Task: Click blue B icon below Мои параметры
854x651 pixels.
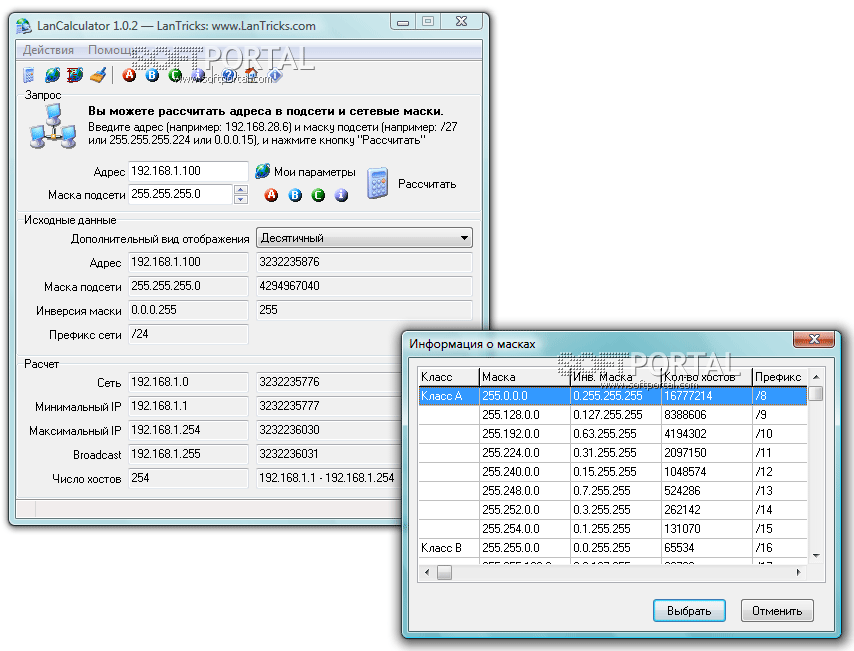Action: click(x=295, y=194)
